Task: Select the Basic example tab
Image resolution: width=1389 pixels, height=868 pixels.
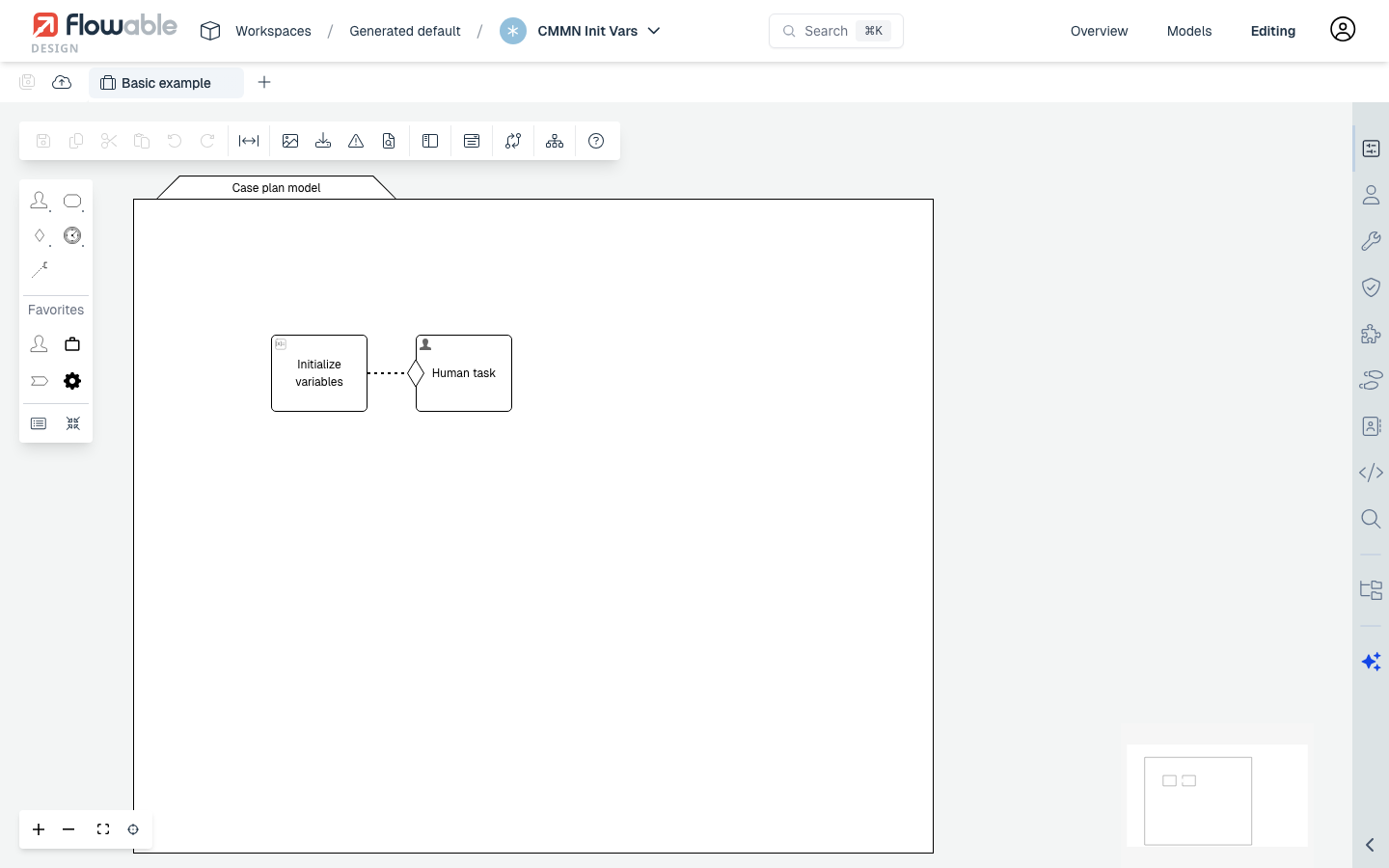Action: 166,83
